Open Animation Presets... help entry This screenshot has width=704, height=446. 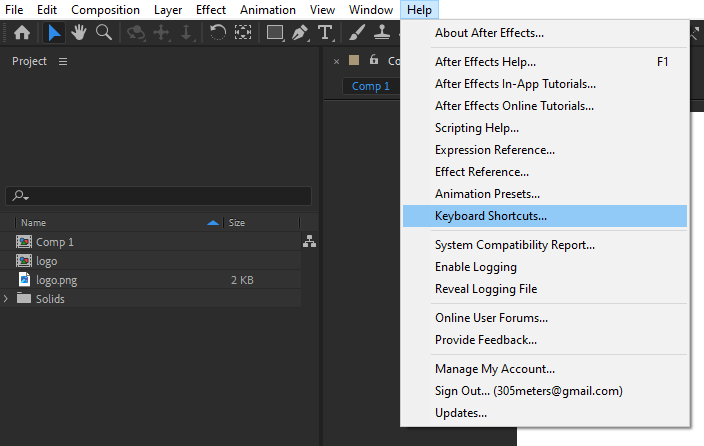545,194
